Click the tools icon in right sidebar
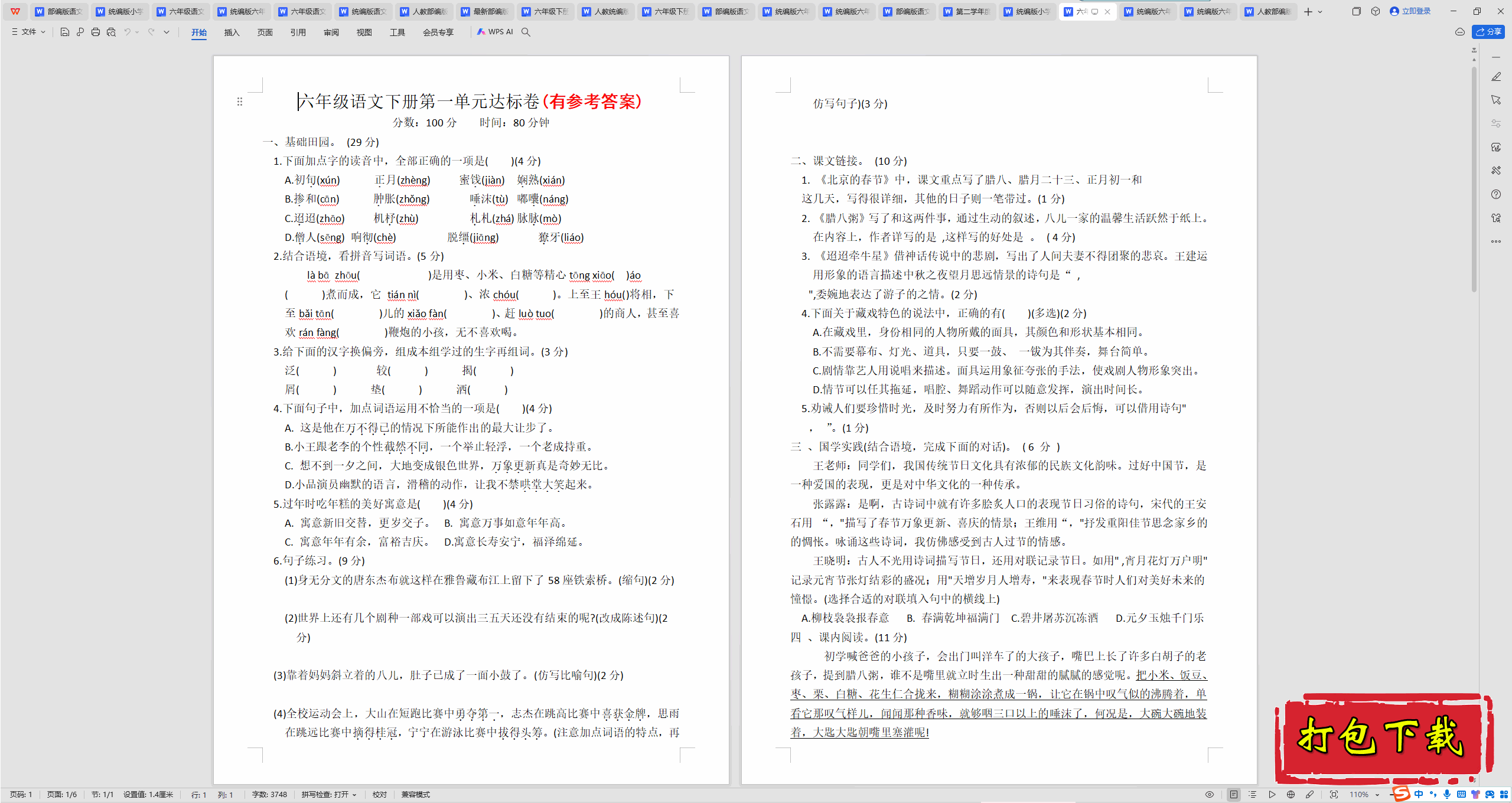Viewport: 1512px width, 803px height. 1496,171
